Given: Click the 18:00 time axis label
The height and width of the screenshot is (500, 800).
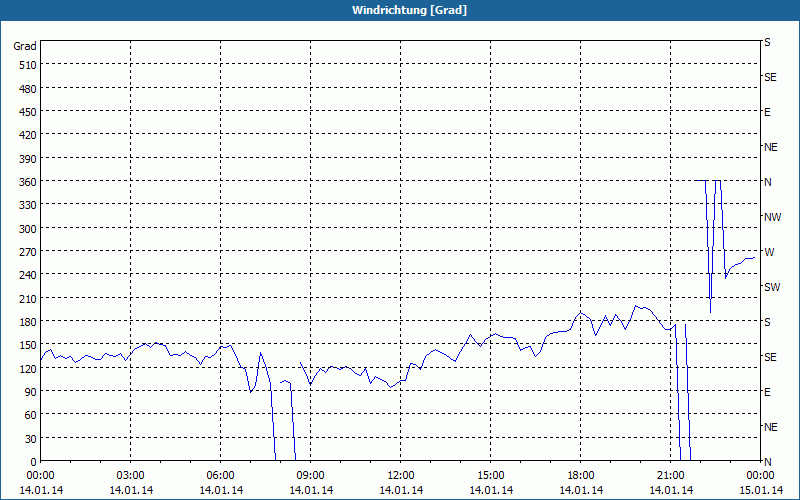Looking at the screenshot, I should coord(580,475).
